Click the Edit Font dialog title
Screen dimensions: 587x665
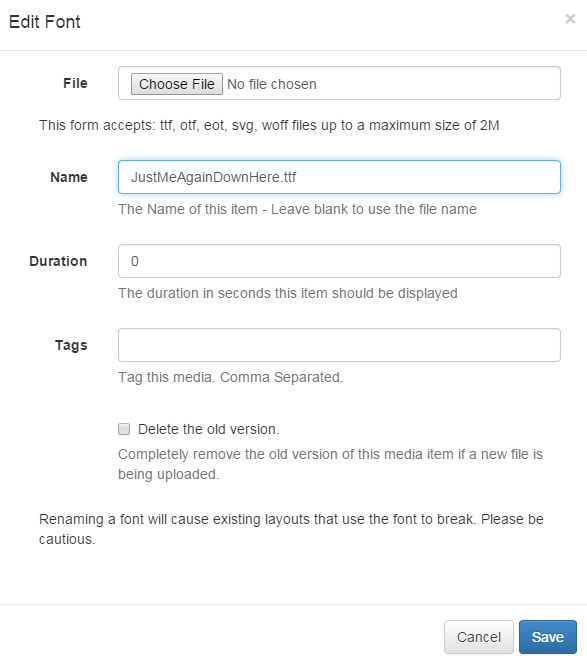coord(45,22)
